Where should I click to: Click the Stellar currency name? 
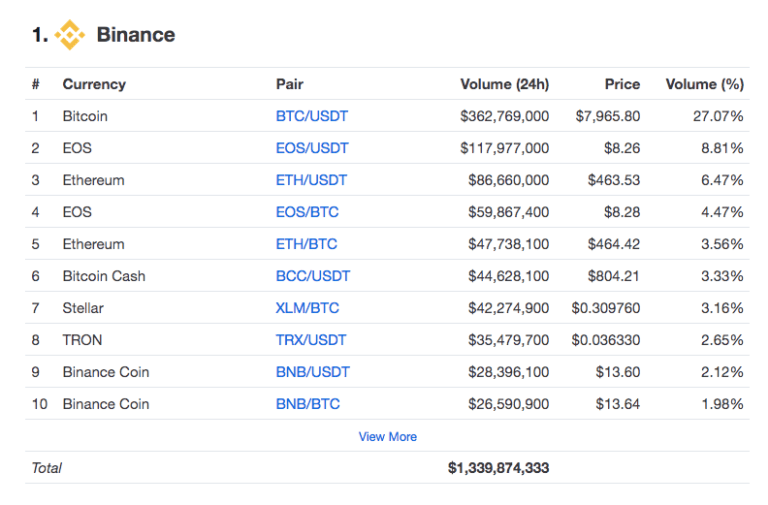(x=83, y=308)
